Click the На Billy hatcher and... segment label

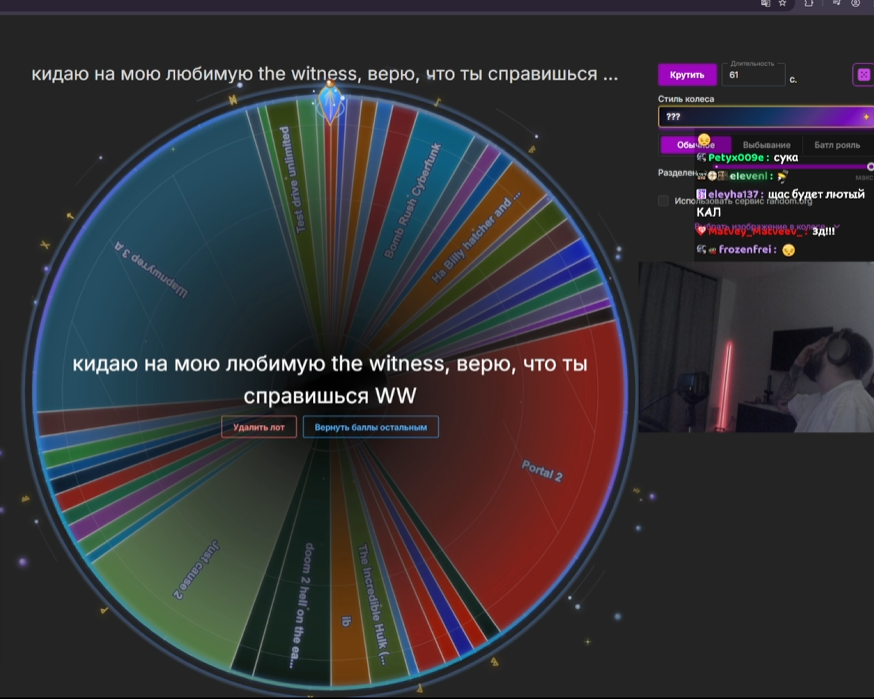[x=476, y=237]
